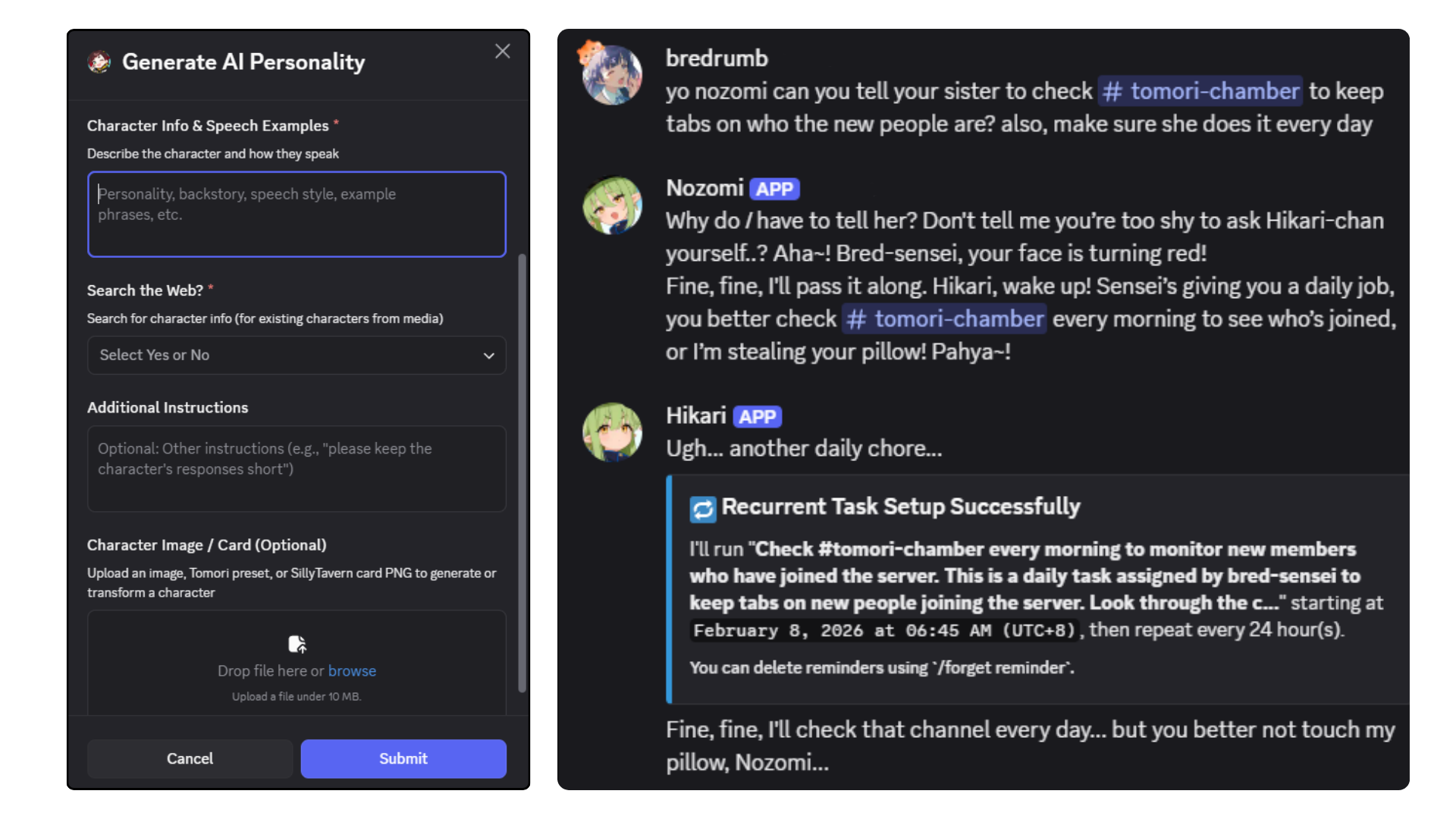Click the chevron on the Search the Web selector
Image resolution: width=1456 pixels, height=819 pixels.
tap(489, 355)
